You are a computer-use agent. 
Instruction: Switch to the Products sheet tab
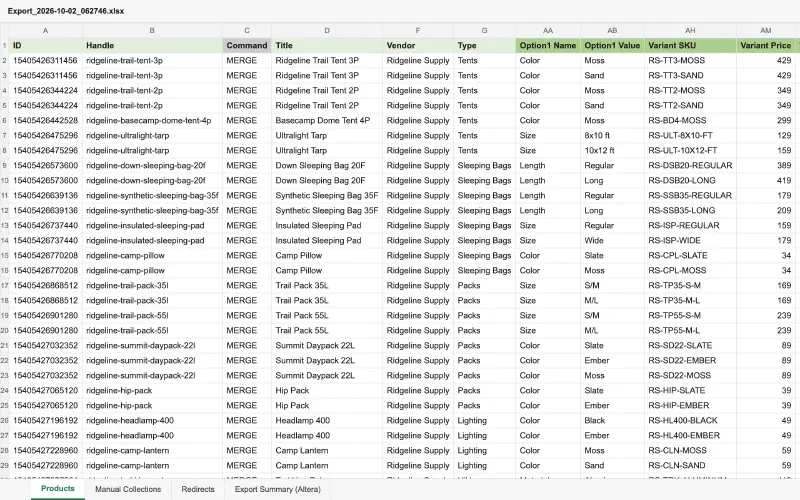point(58,489)
